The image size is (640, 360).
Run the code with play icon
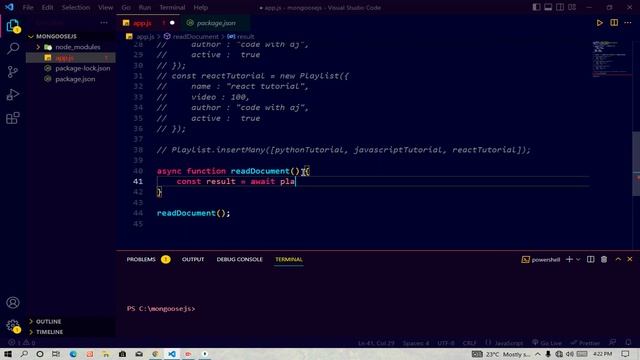pos(599,23)
